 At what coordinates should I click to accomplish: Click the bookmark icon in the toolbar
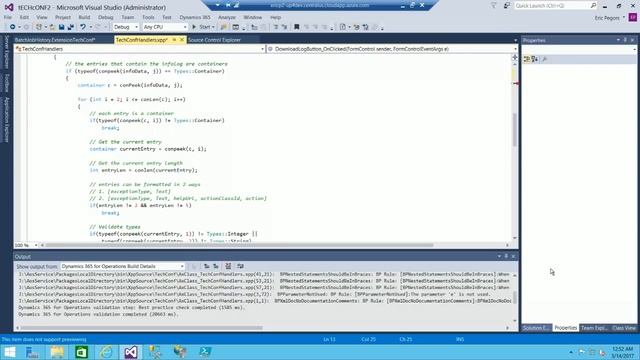(297, 27)
